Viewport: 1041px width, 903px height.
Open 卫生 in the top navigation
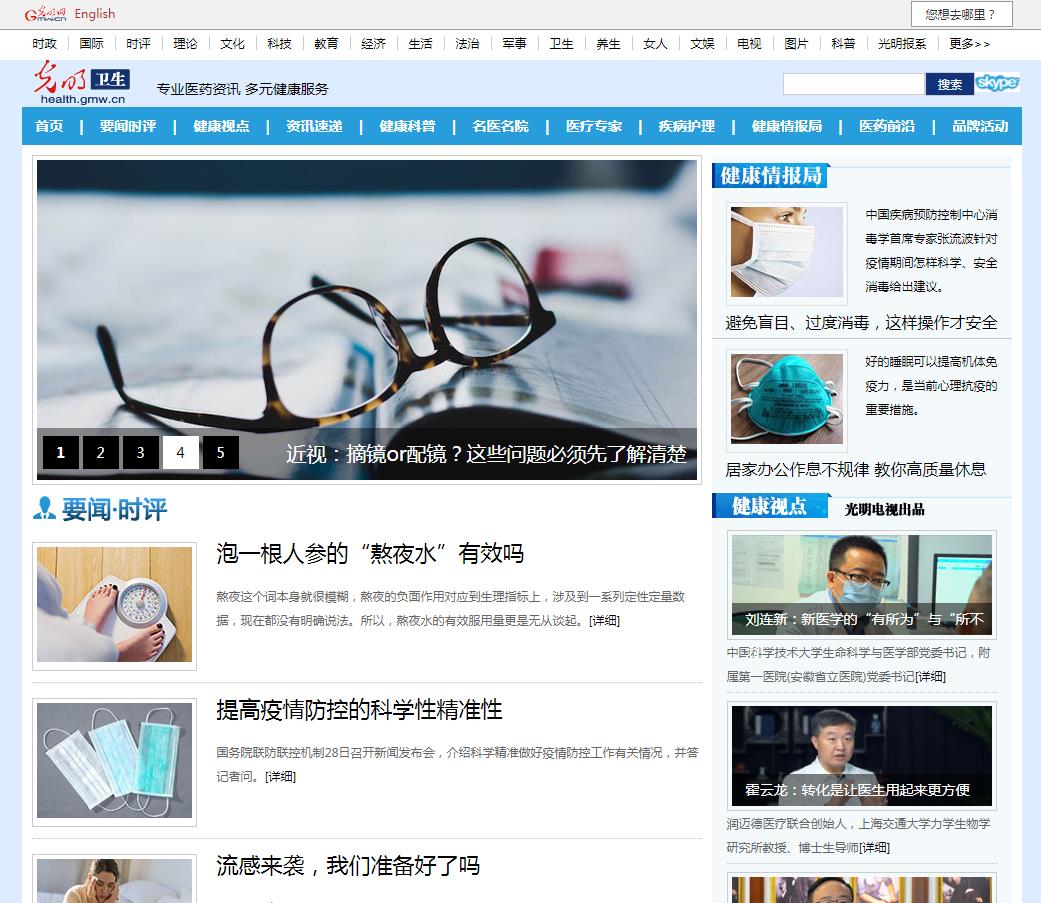click(562, 44)
